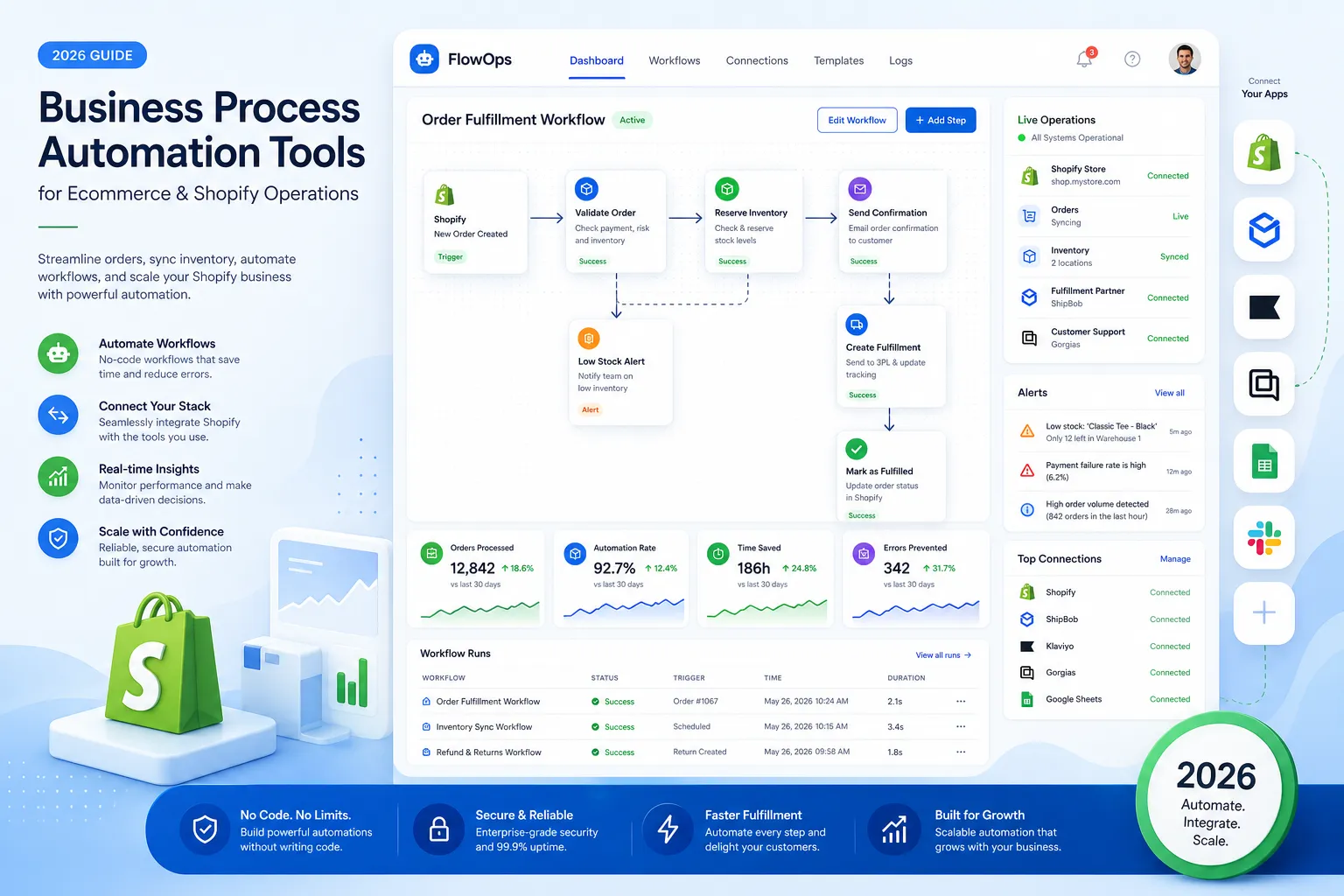1344x896 pixels.
Task: Click the Automation Rate metric icon
Action: pyautogui.click(x=575, y=553)
